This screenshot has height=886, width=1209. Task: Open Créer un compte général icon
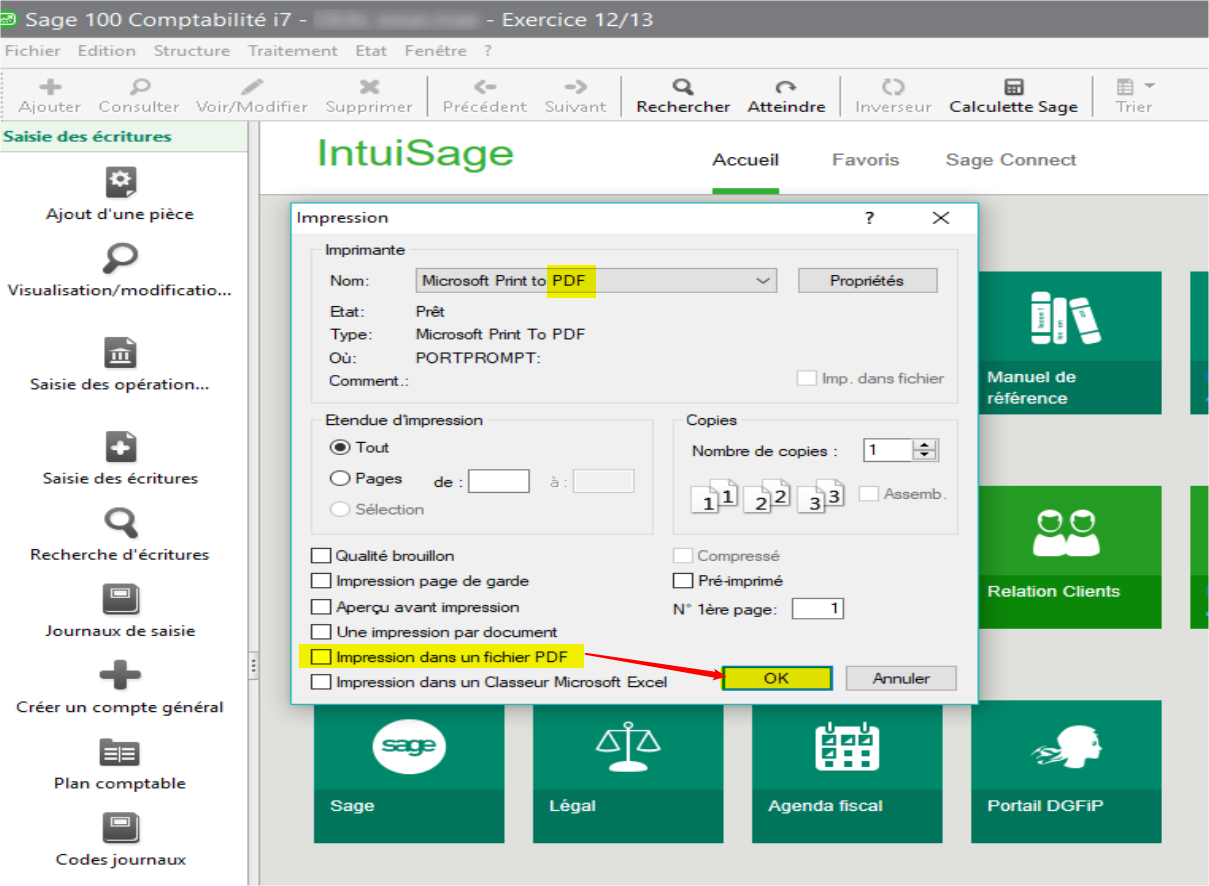click(120, 676)
